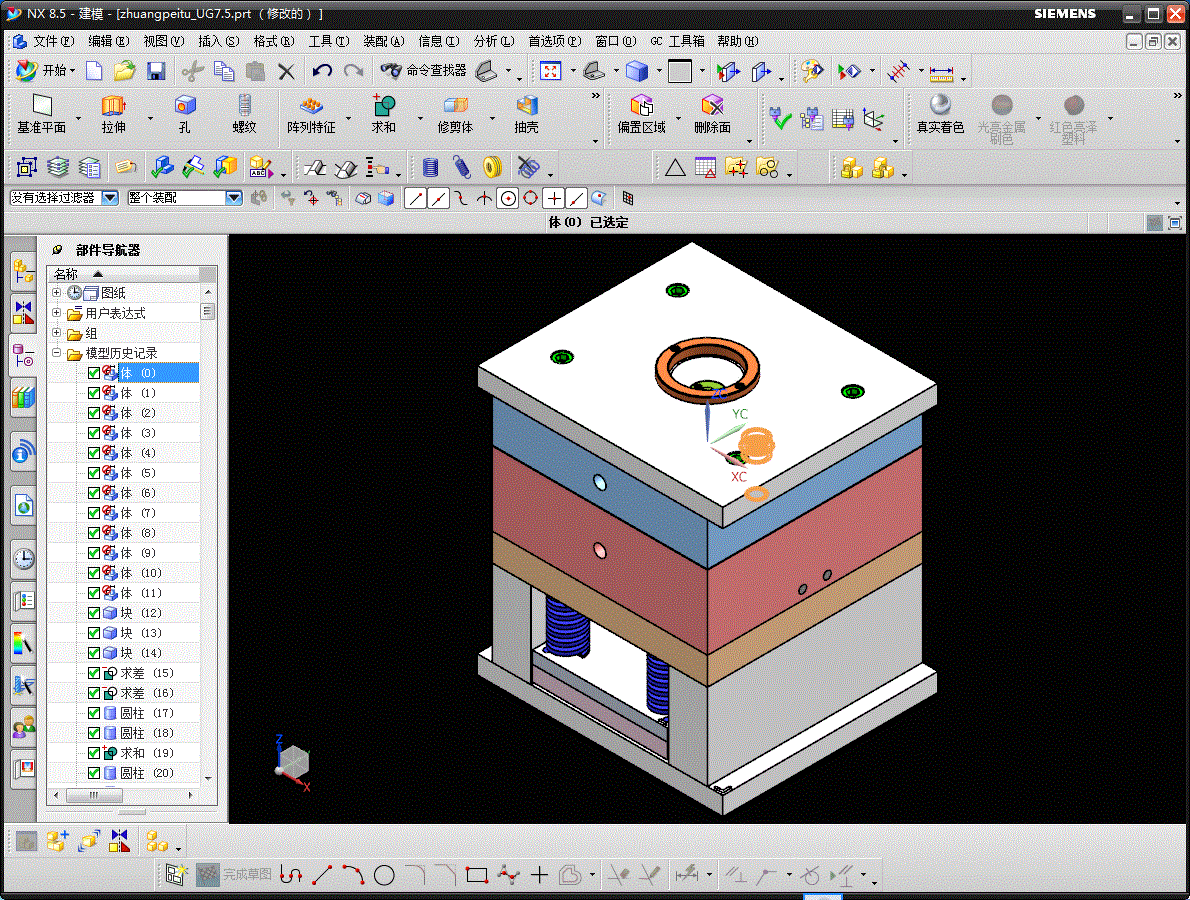Collapse the 模型历史记录 tree node
The height and width of the screenshot is (900, 1190).
coord(57,353)
